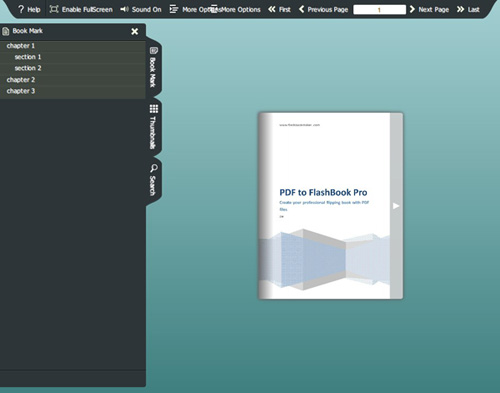Viewport: 500px width, 393px height.
Task: Click the fullscreen frame icon
Action: click(x=54, y=9)
